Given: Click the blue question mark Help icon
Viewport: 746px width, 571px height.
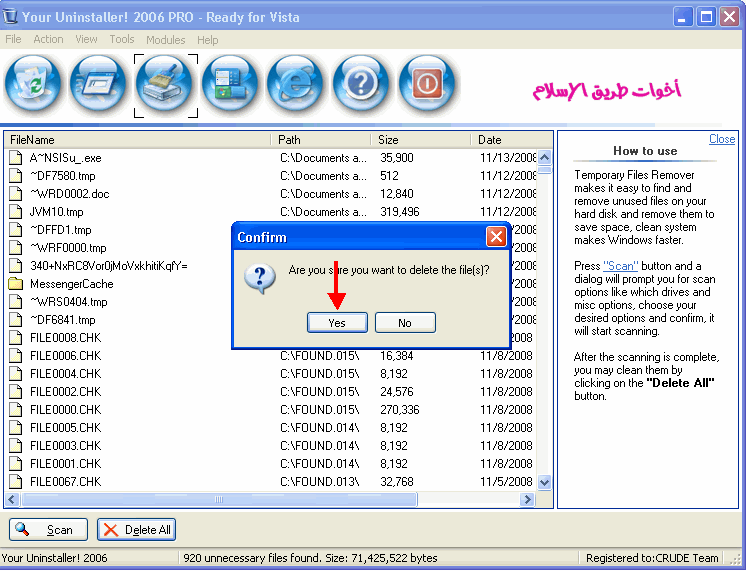Looking at the screenshot, I should 361,84.
